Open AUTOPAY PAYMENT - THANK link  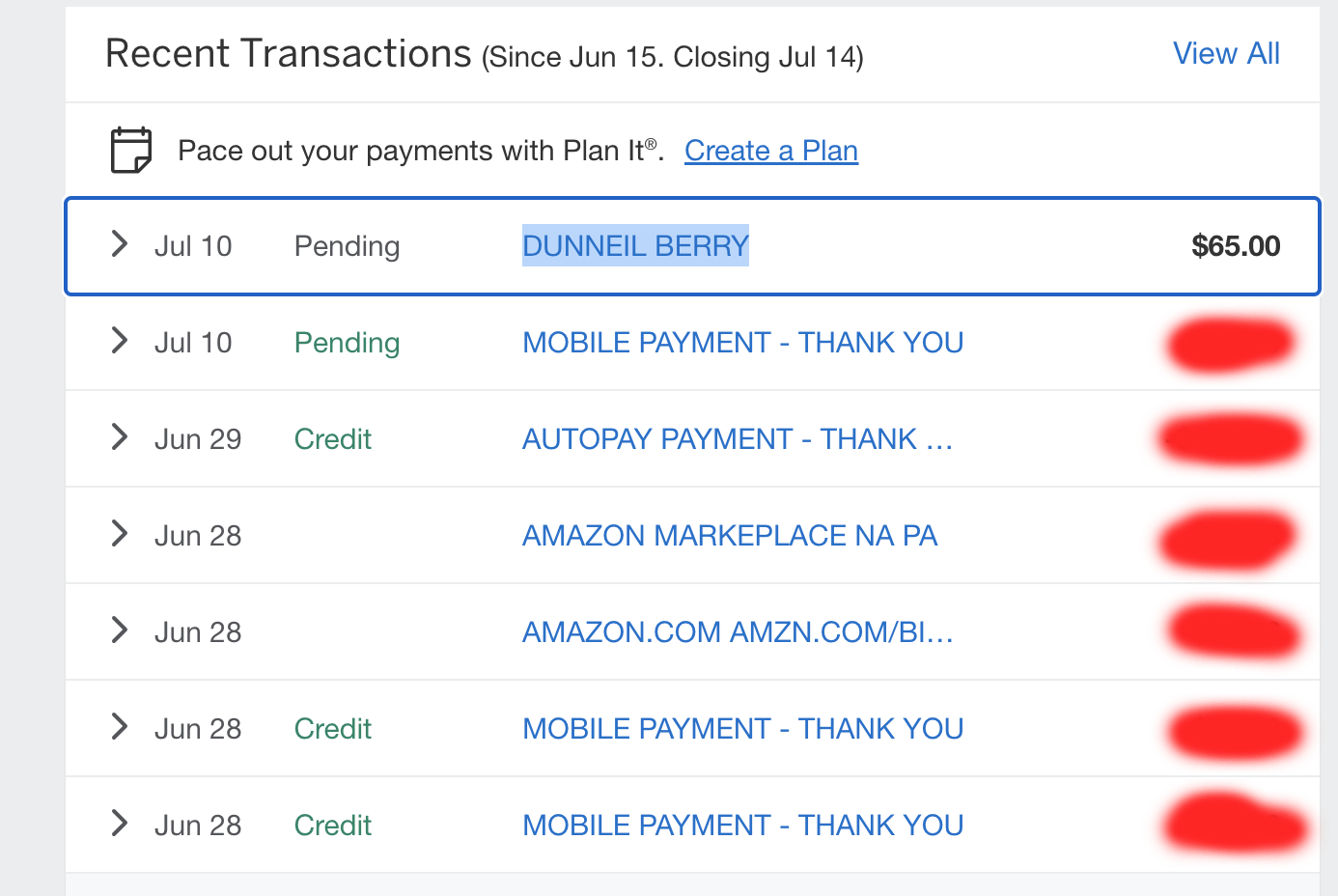click(738, 439)
